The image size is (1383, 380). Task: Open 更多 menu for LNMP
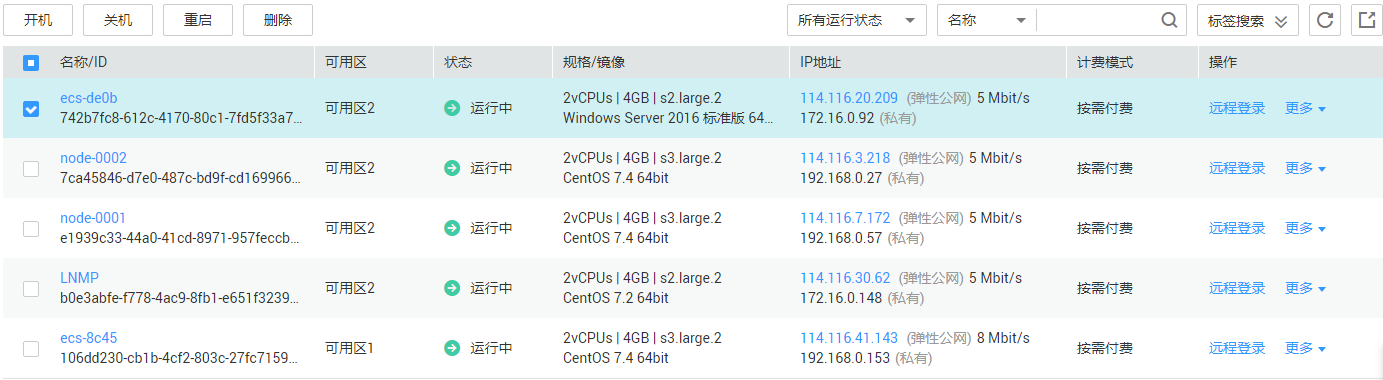tap(1305, 288)
